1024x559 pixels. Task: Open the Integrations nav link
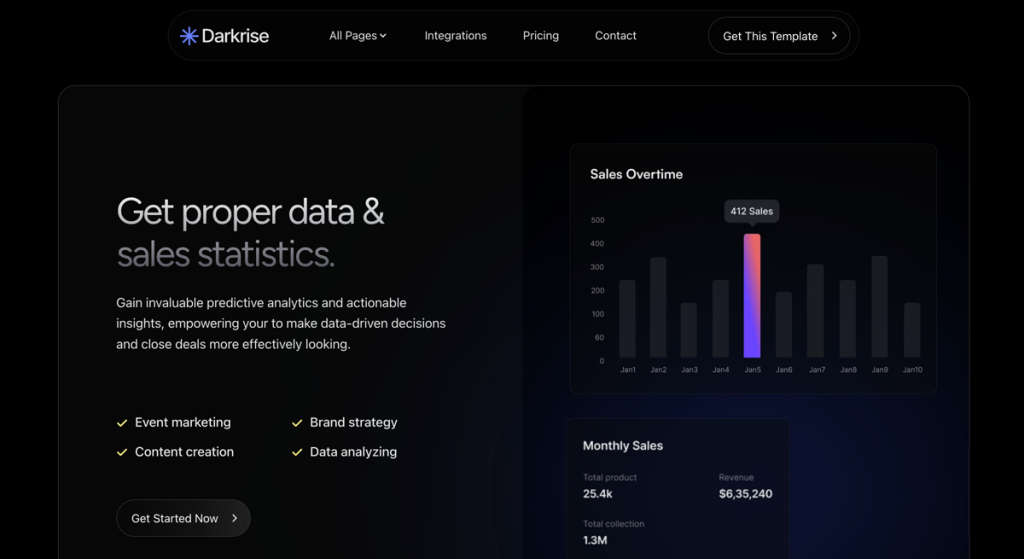455,36
